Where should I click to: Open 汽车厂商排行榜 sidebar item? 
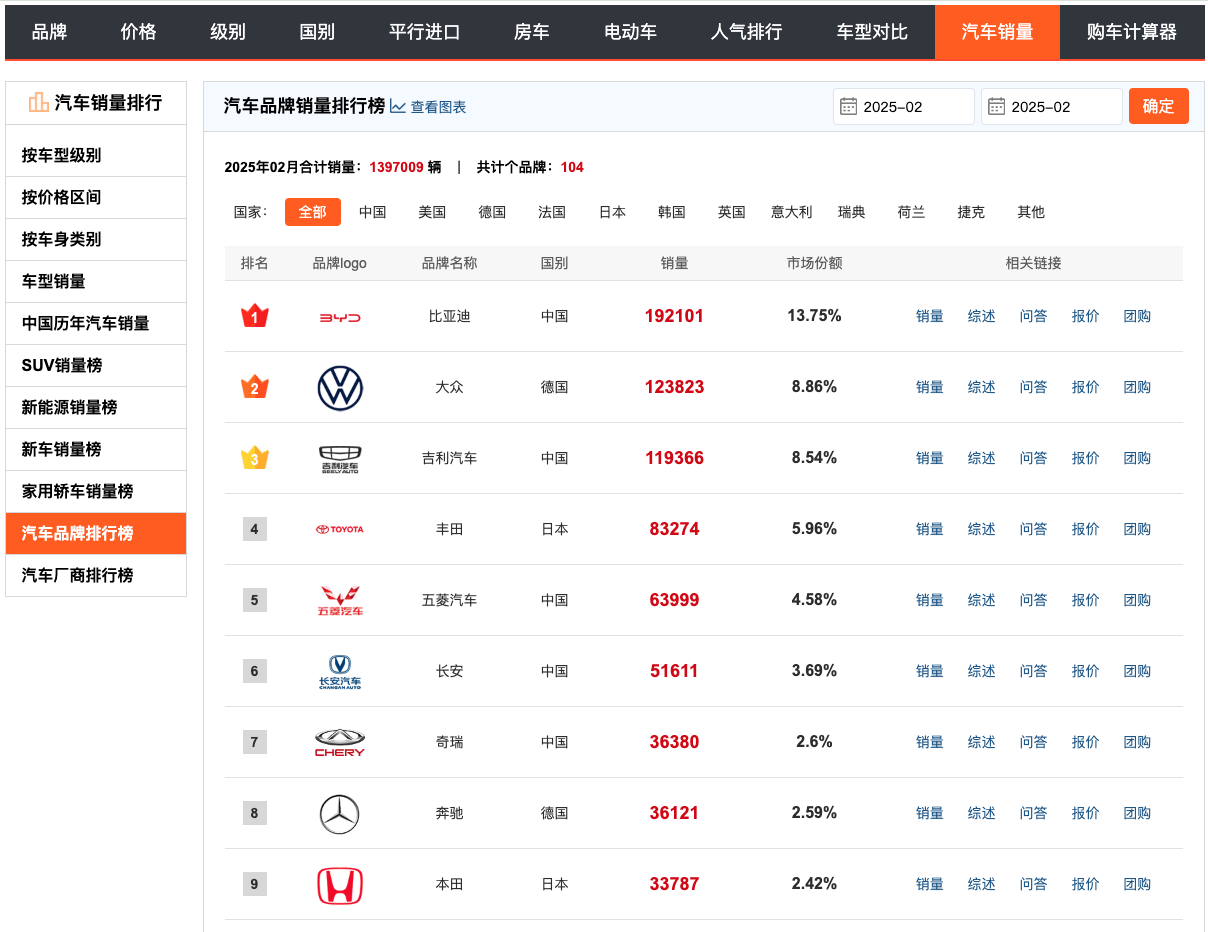(x=96, y=575)
